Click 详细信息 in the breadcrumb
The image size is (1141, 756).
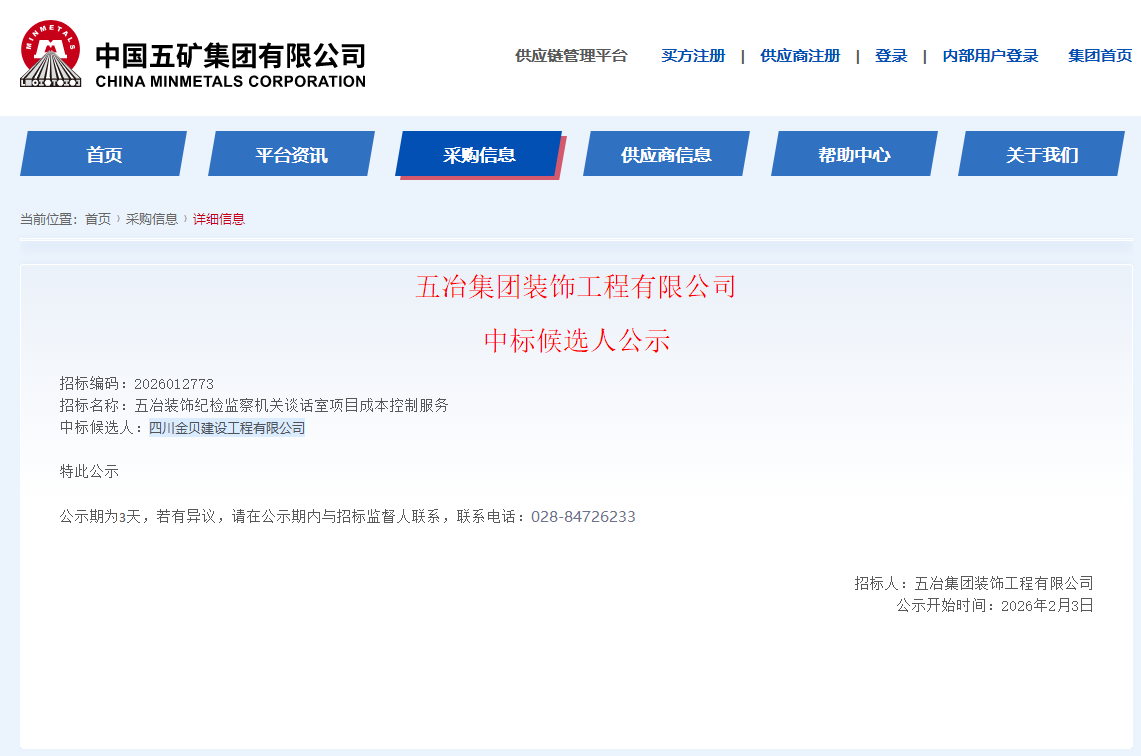tap(218, 219)
